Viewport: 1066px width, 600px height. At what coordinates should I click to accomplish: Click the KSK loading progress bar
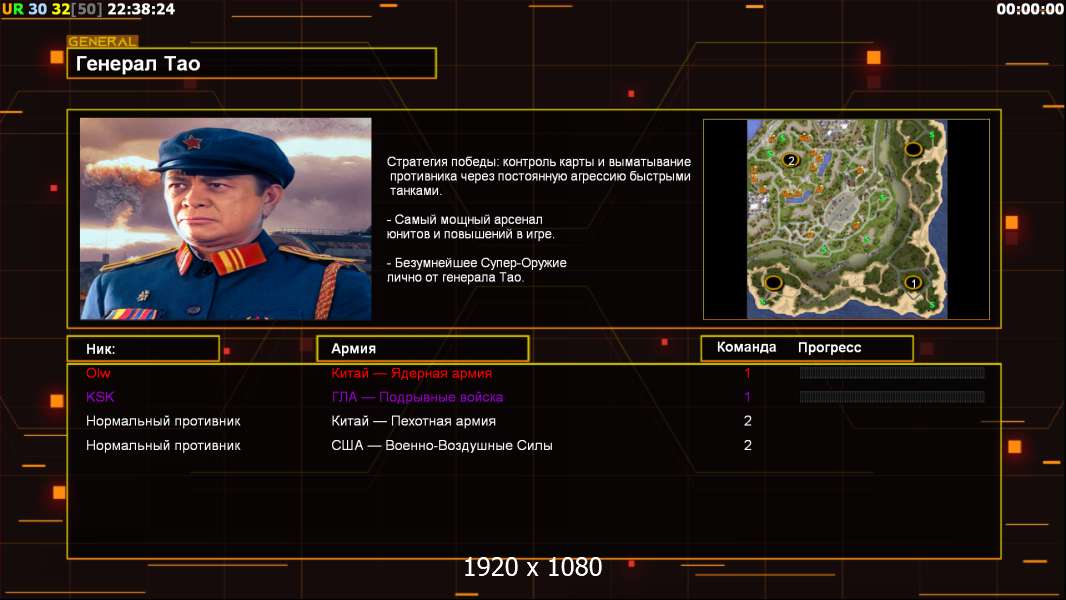click(892, 396)
